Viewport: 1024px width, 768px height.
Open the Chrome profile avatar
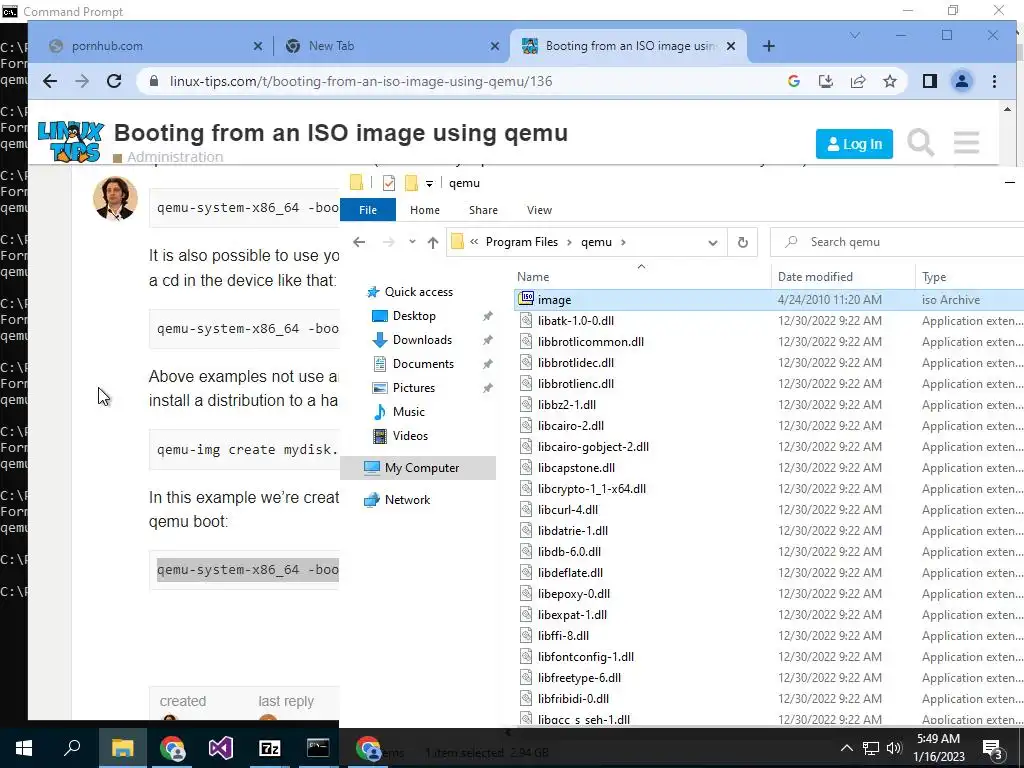coord(961,81)
